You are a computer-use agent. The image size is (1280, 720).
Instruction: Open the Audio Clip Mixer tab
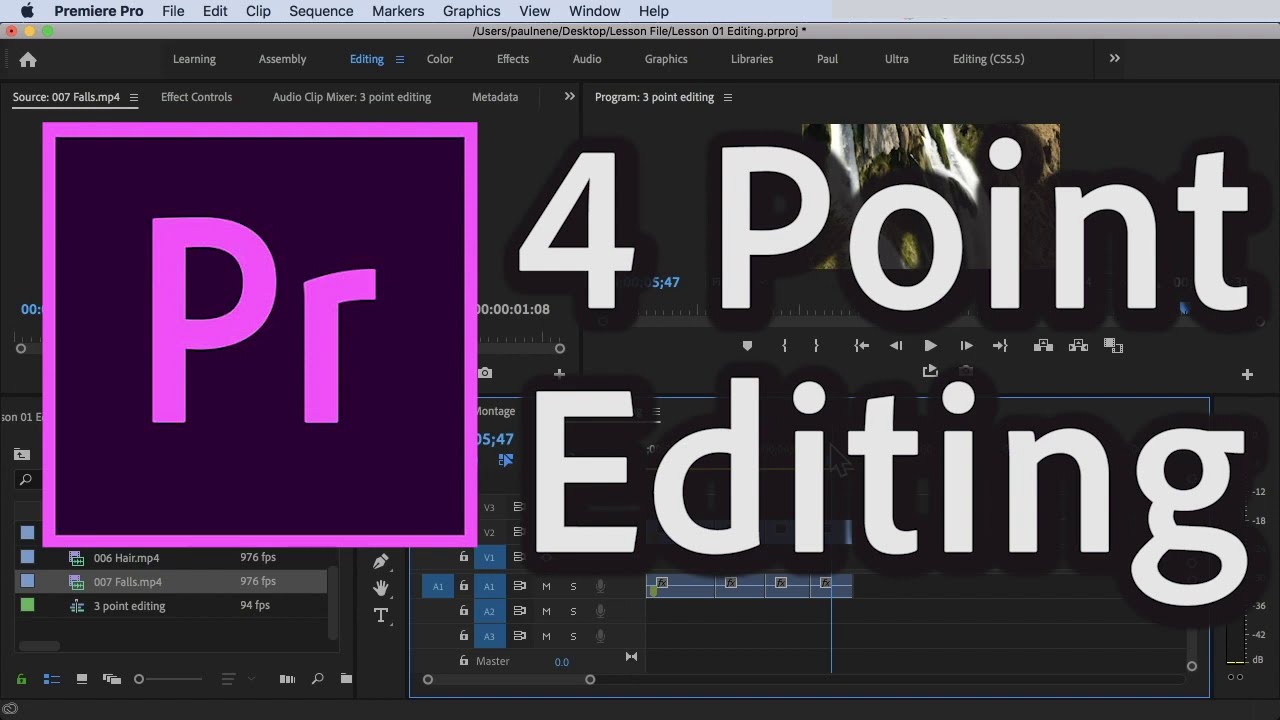[352, 97]
